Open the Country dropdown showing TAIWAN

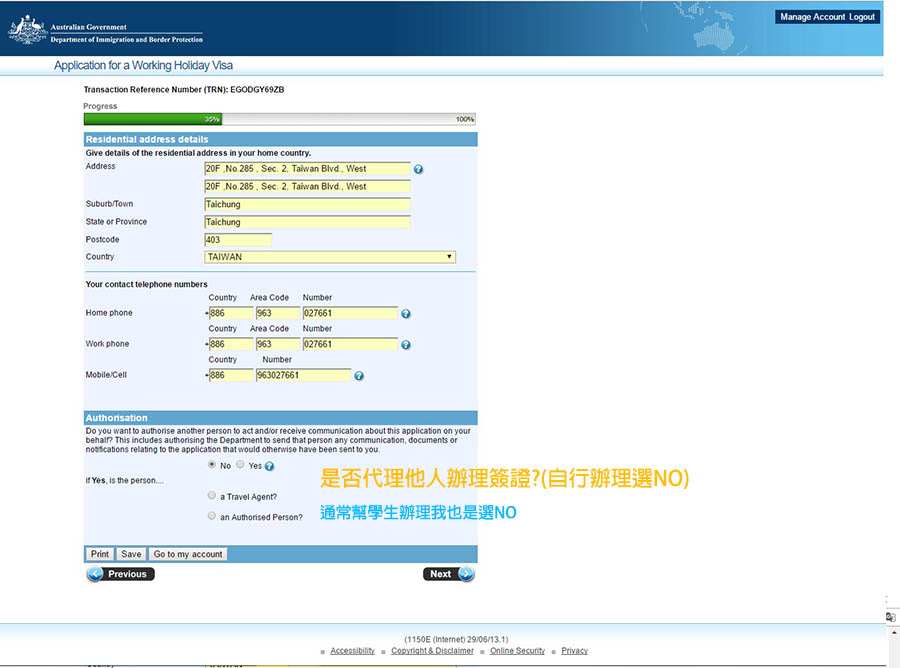point(329,257)
